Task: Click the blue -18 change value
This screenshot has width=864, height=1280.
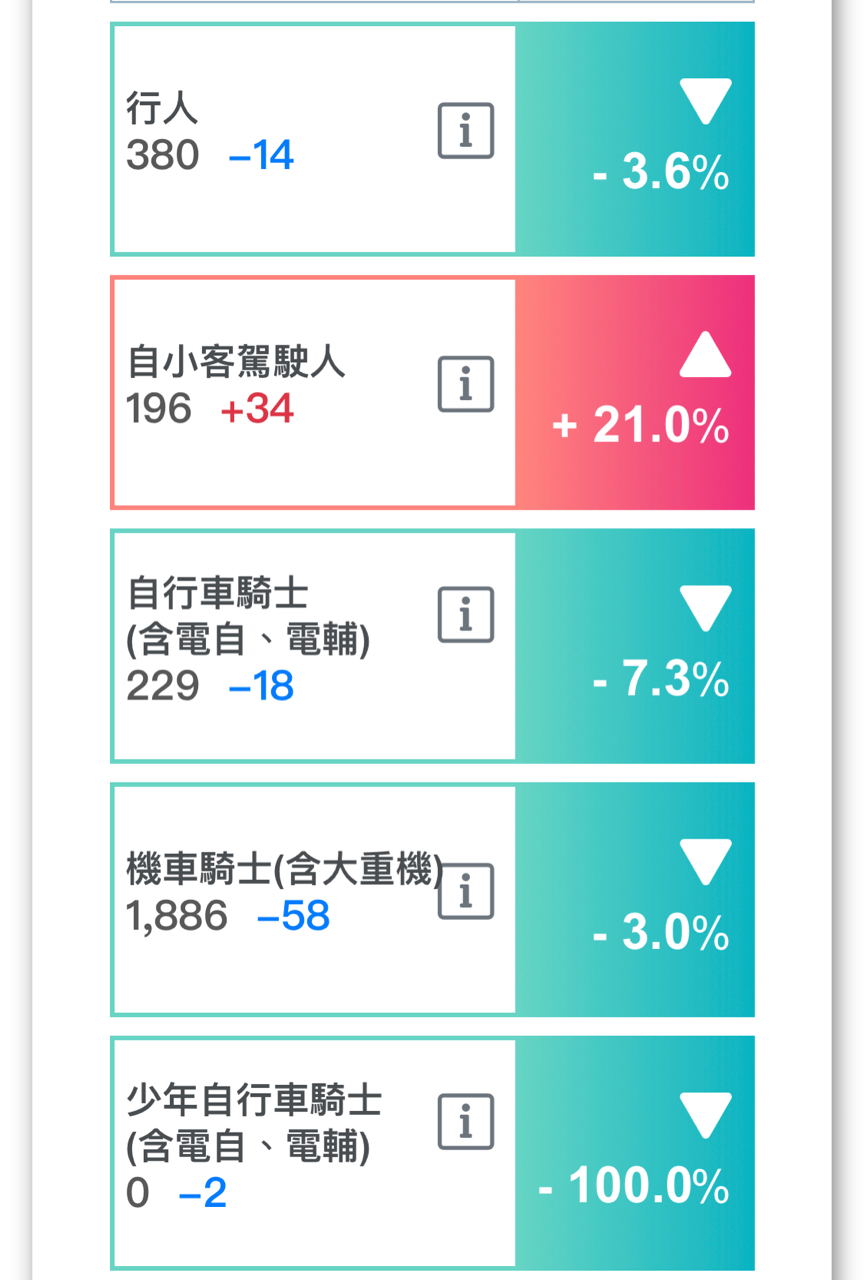Action: pos(261,686)
